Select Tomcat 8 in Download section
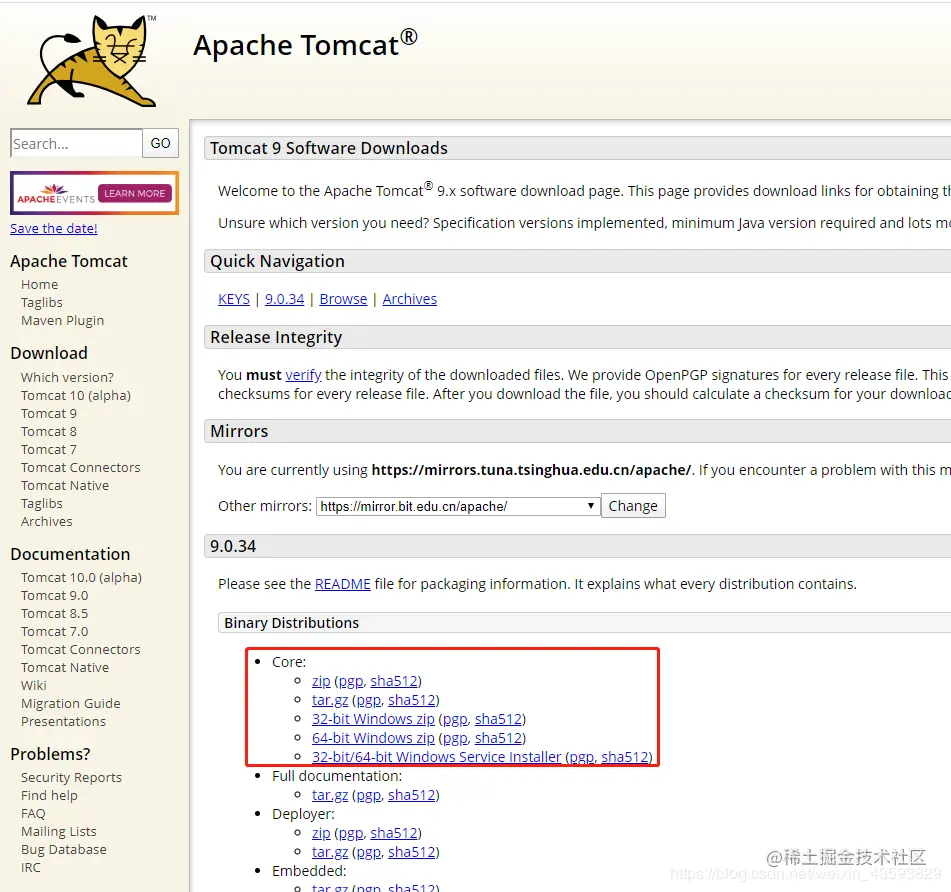The image size is (951, 892). tap(49, 432)
